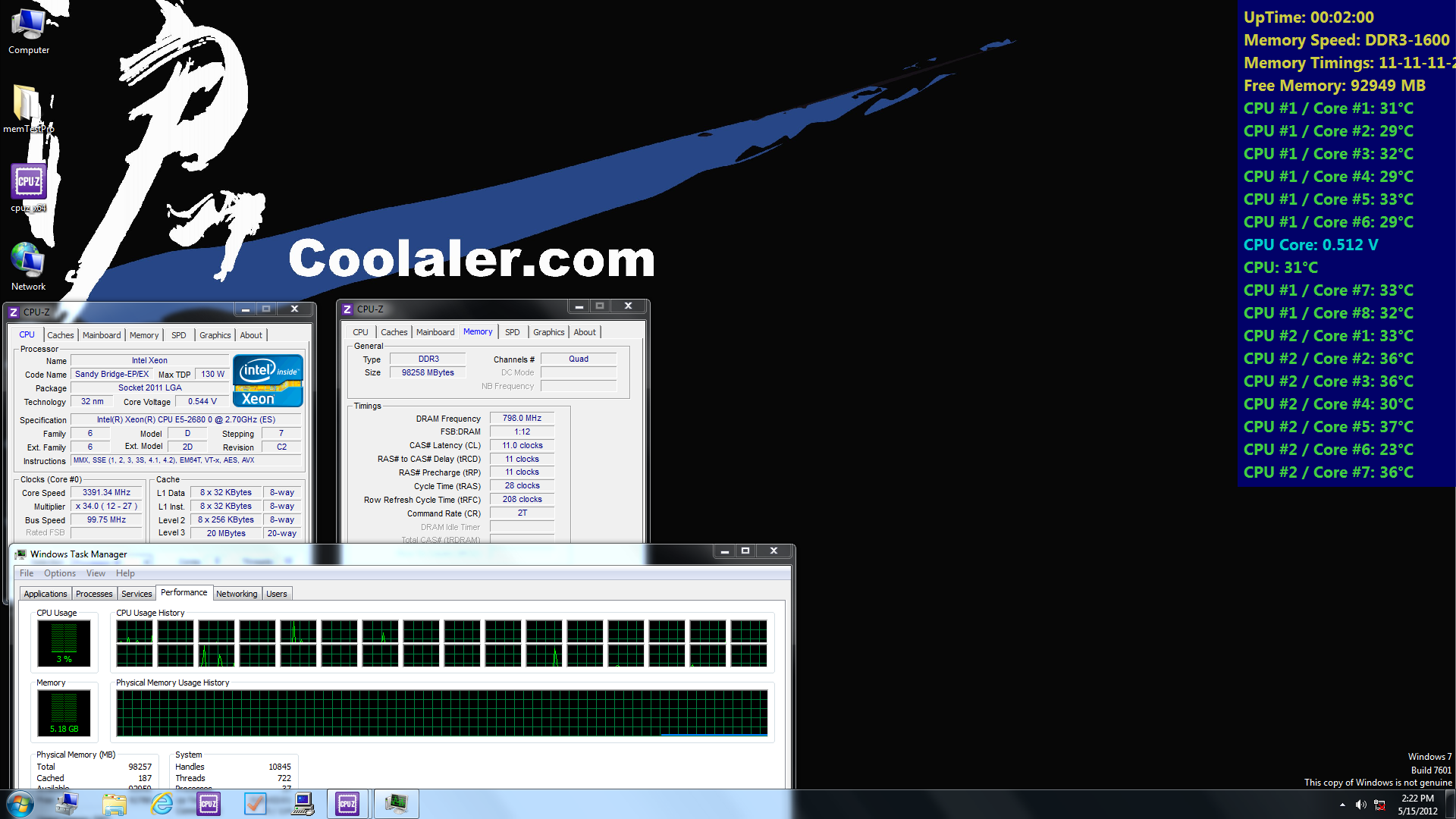The width and height of the screenshot is (1456, 819).
Task: Click the Z icon in left CPU-Z title bar
Action: [13, 312]
